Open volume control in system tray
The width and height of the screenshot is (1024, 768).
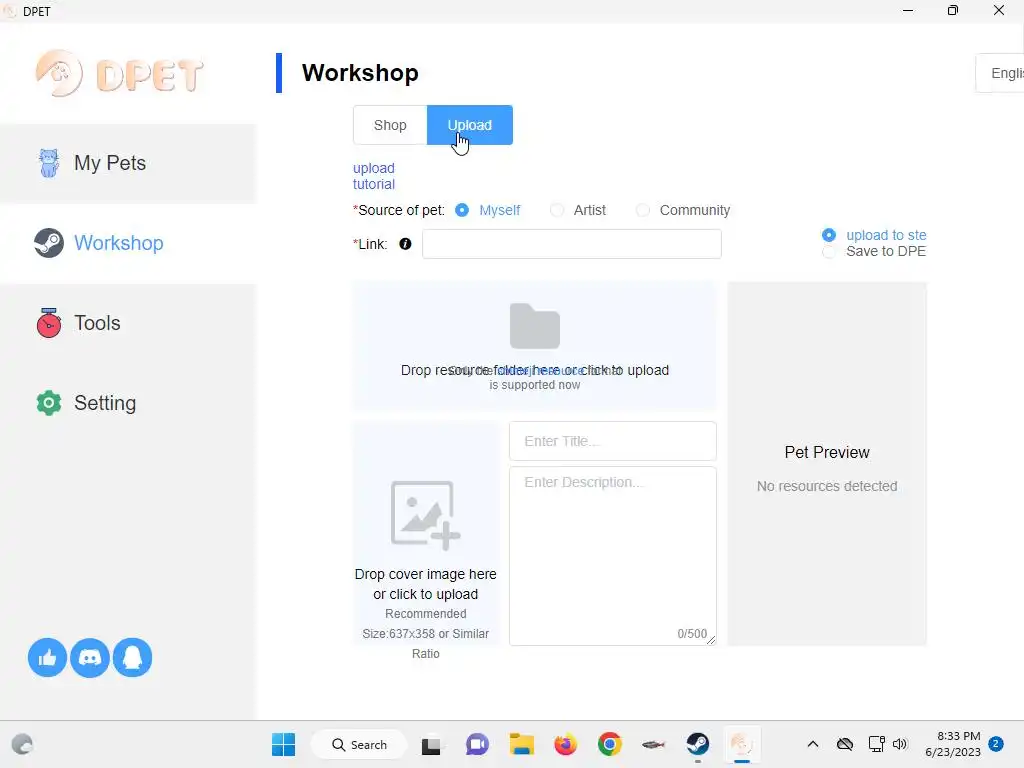[900, 744]
